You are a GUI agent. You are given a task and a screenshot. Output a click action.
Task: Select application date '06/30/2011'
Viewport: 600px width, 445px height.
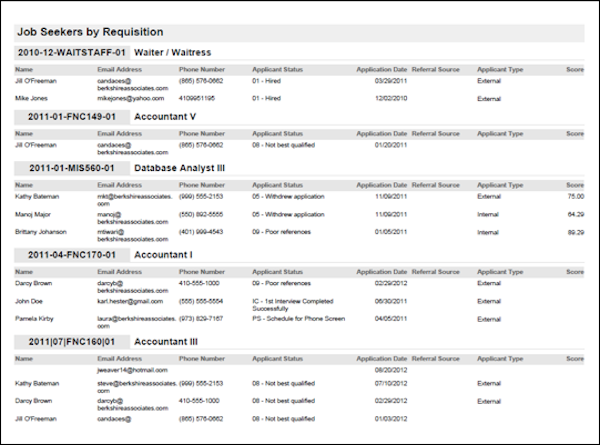(391, 302)
